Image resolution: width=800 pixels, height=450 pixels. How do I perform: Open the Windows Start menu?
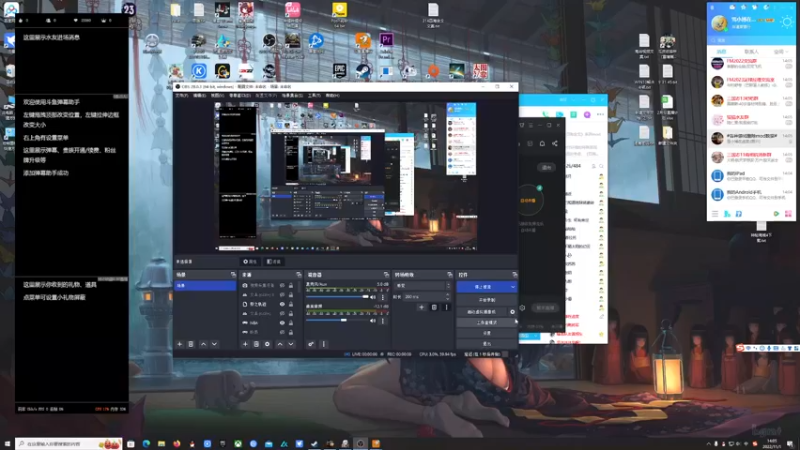pyautogui.click(x=7, y=444)
